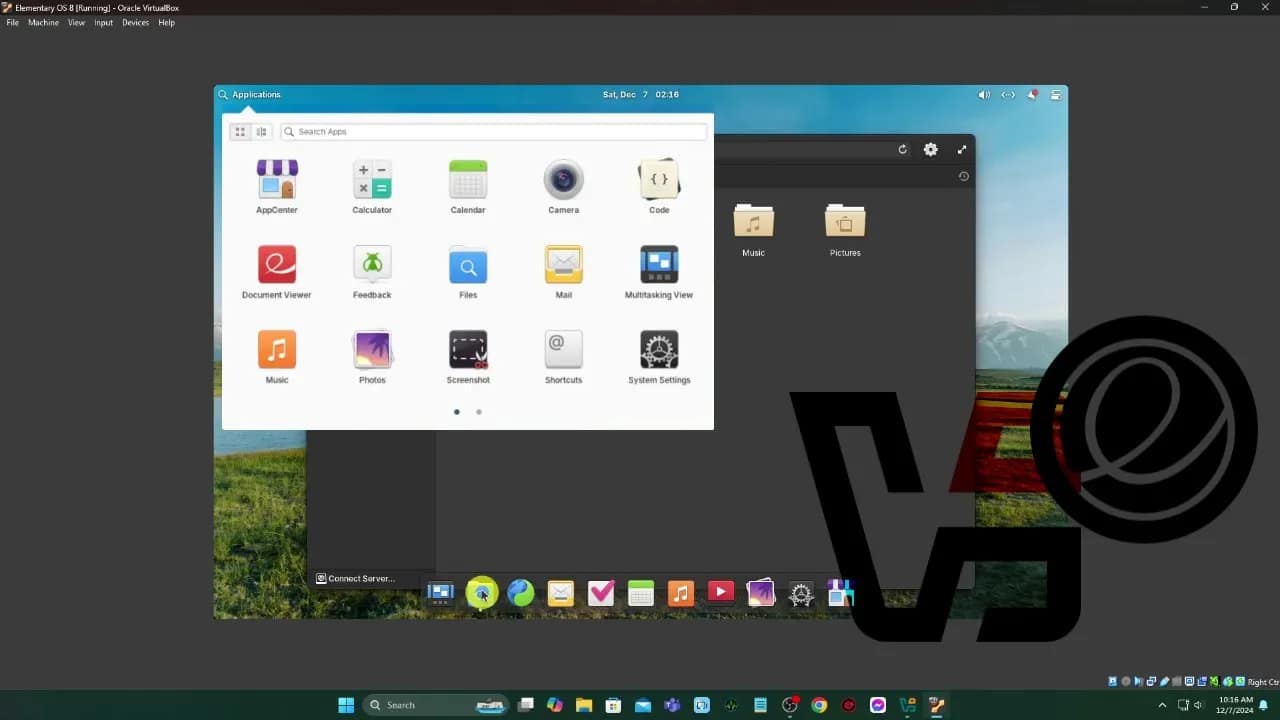Open the VirtualBox Machine menu

43,23
